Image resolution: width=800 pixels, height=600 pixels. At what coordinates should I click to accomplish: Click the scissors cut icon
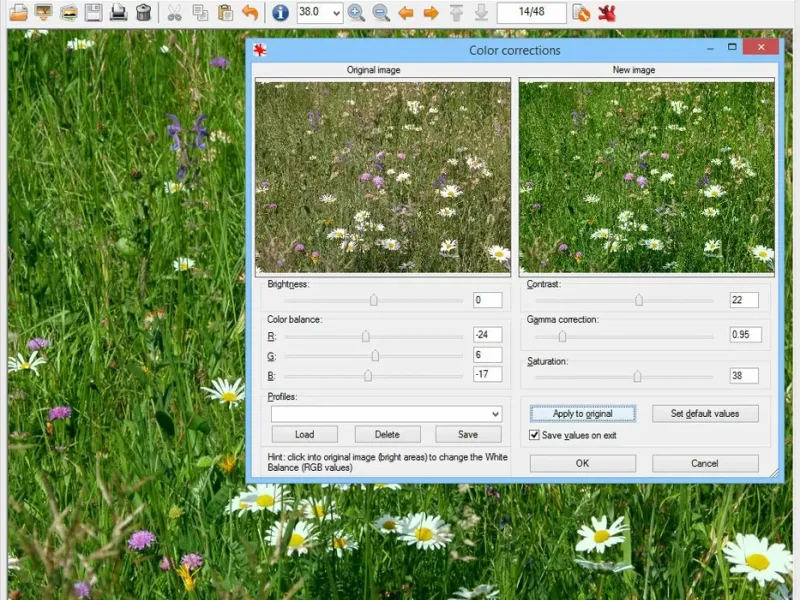point(174,13)
